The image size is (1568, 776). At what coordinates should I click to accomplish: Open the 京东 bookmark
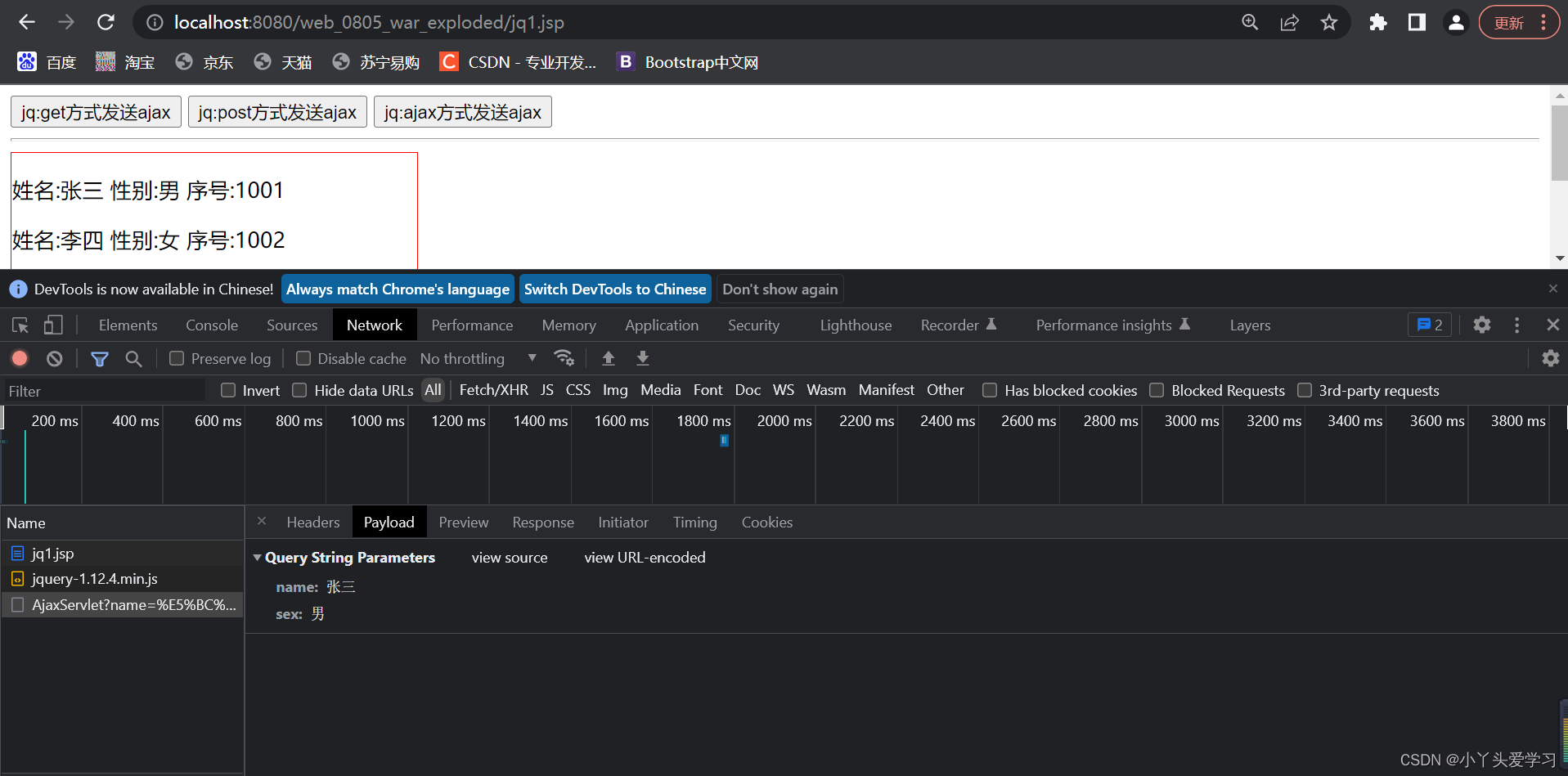[204, 62]
